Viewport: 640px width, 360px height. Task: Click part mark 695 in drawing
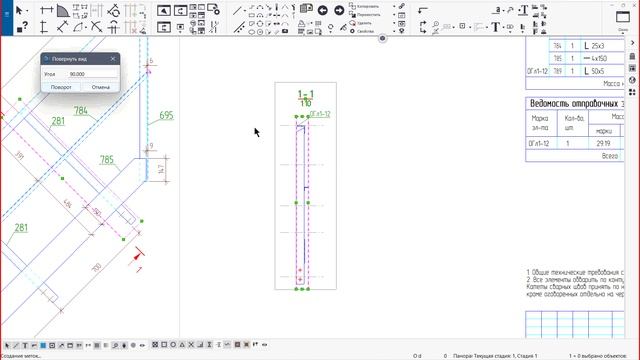(x=166, y=115)
